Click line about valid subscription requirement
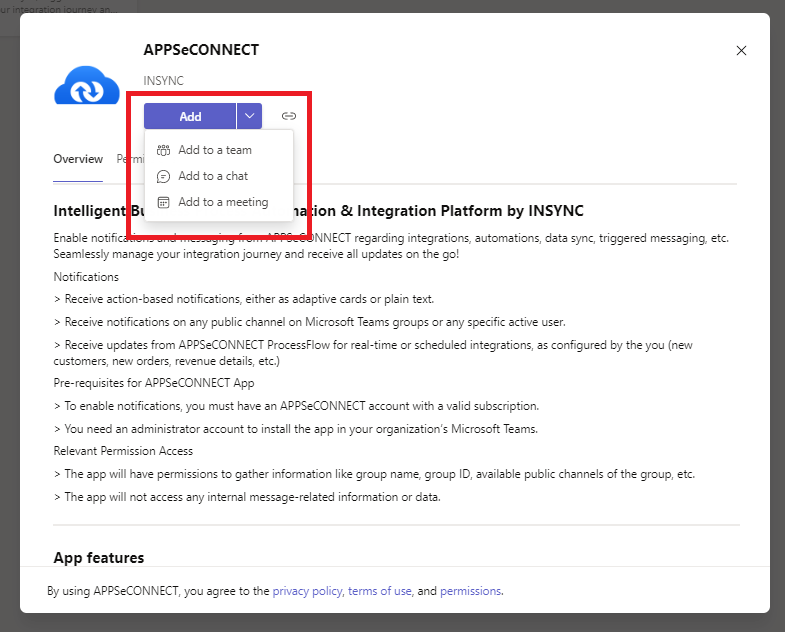The height and width of the screenshot is (632, 785). click(x=296, y=406)
